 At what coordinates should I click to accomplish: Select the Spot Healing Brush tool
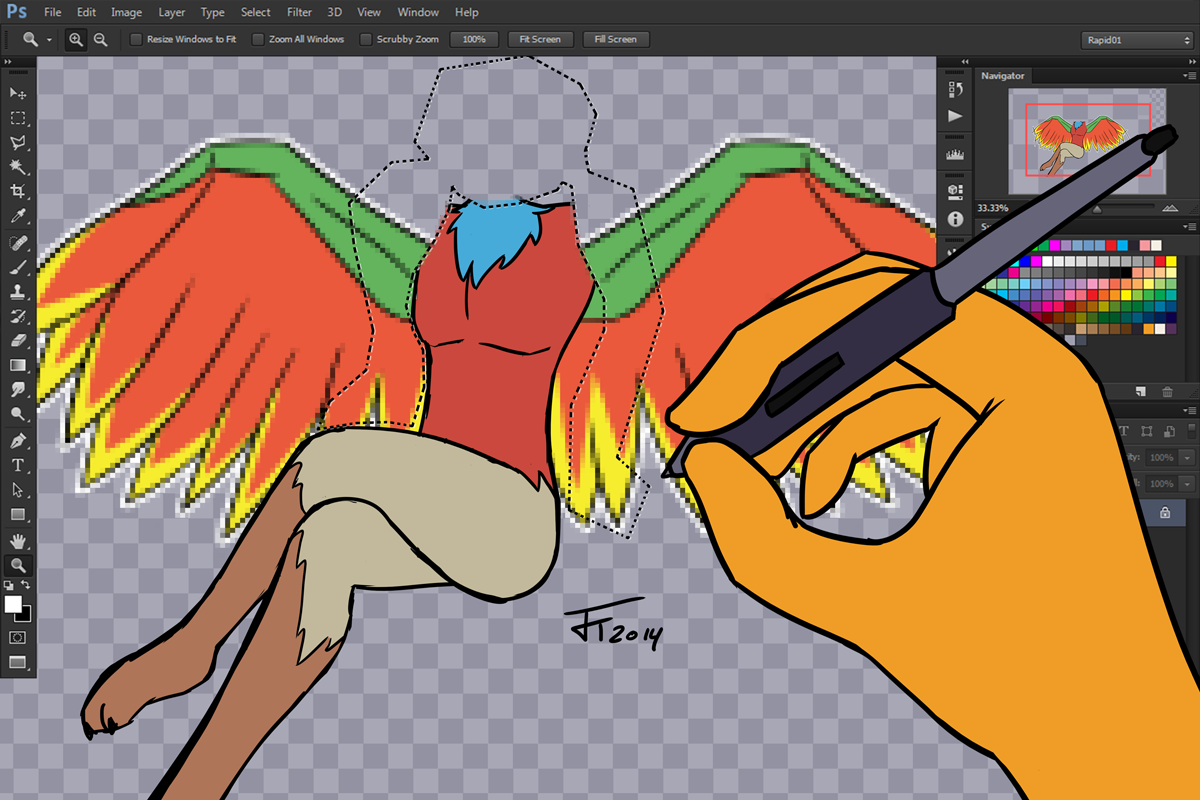pos(18,243)
